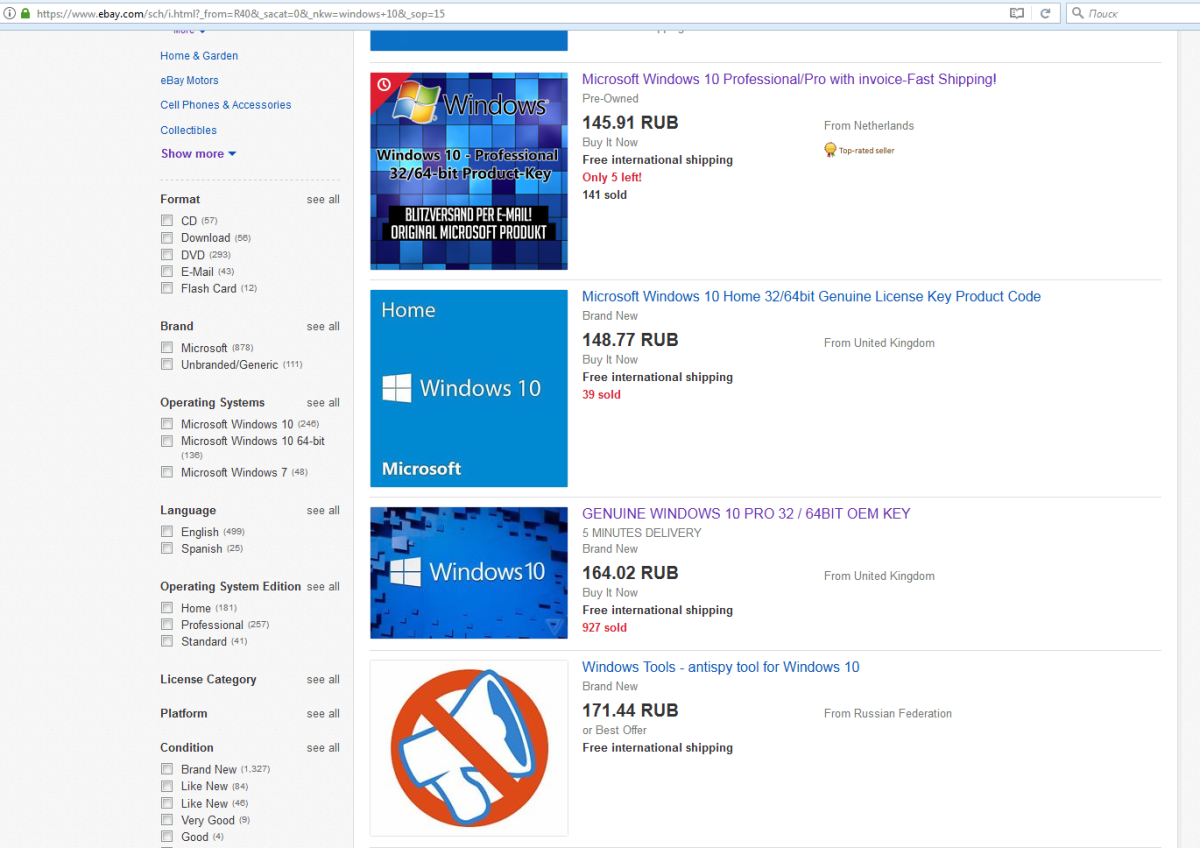Expand Language options via see all
The width and height of the screenshot is (1200, 848).
323,511
